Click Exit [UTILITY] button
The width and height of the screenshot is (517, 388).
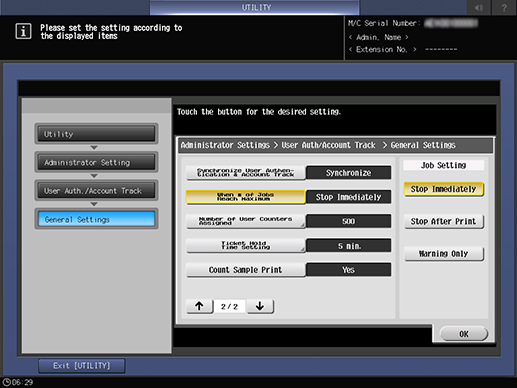[82, 366]
